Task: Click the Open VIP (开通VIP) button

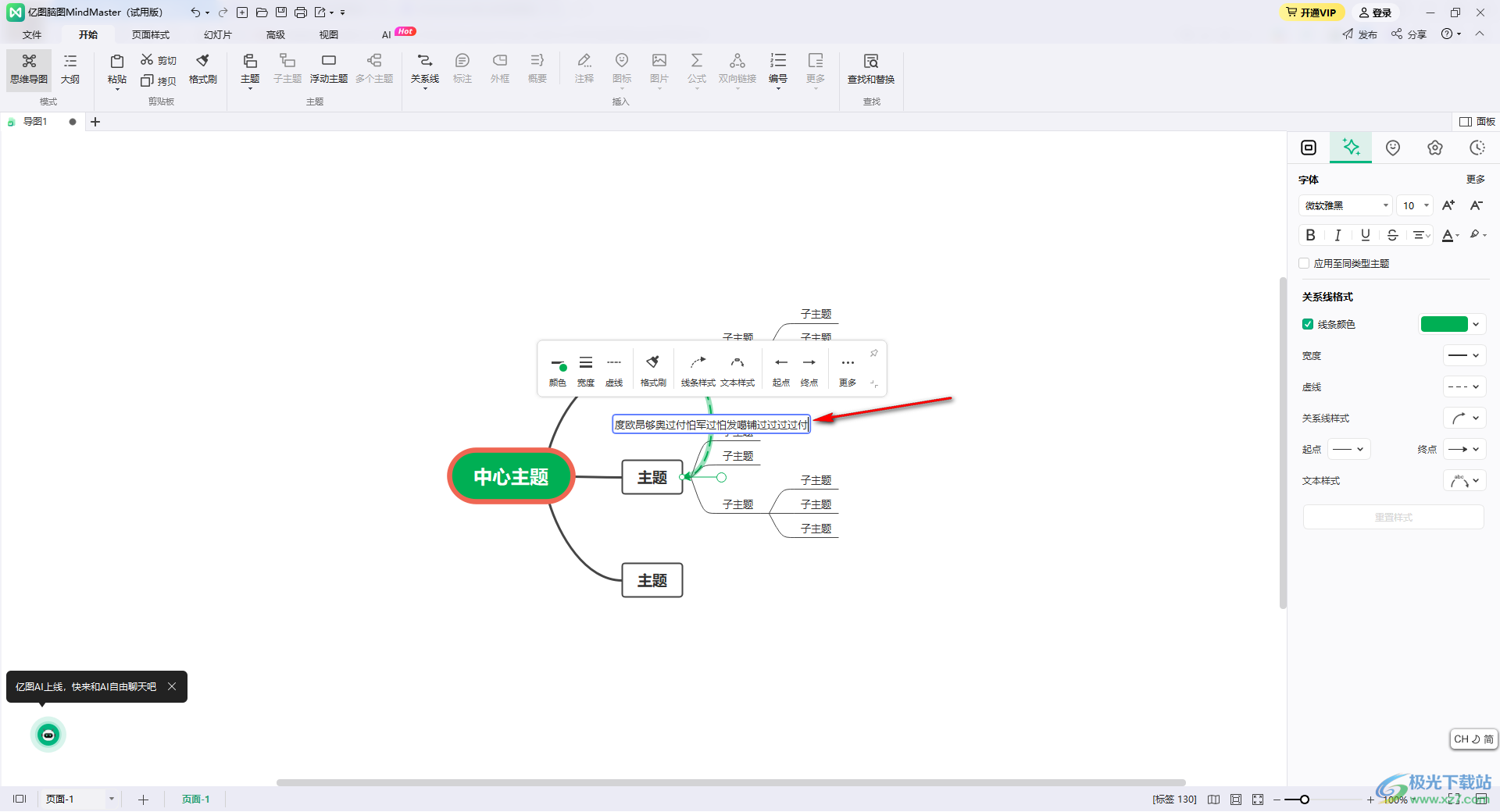Action: pos(1312,12)
